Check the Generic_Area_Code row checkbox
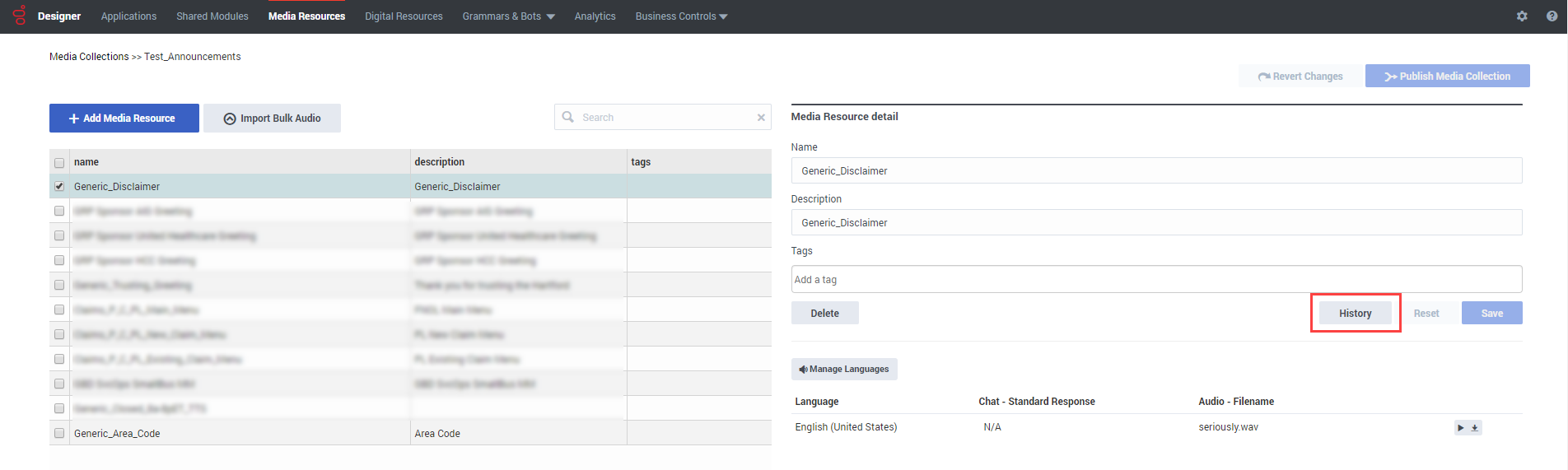The image size is (1568, 470). point(59,433)
